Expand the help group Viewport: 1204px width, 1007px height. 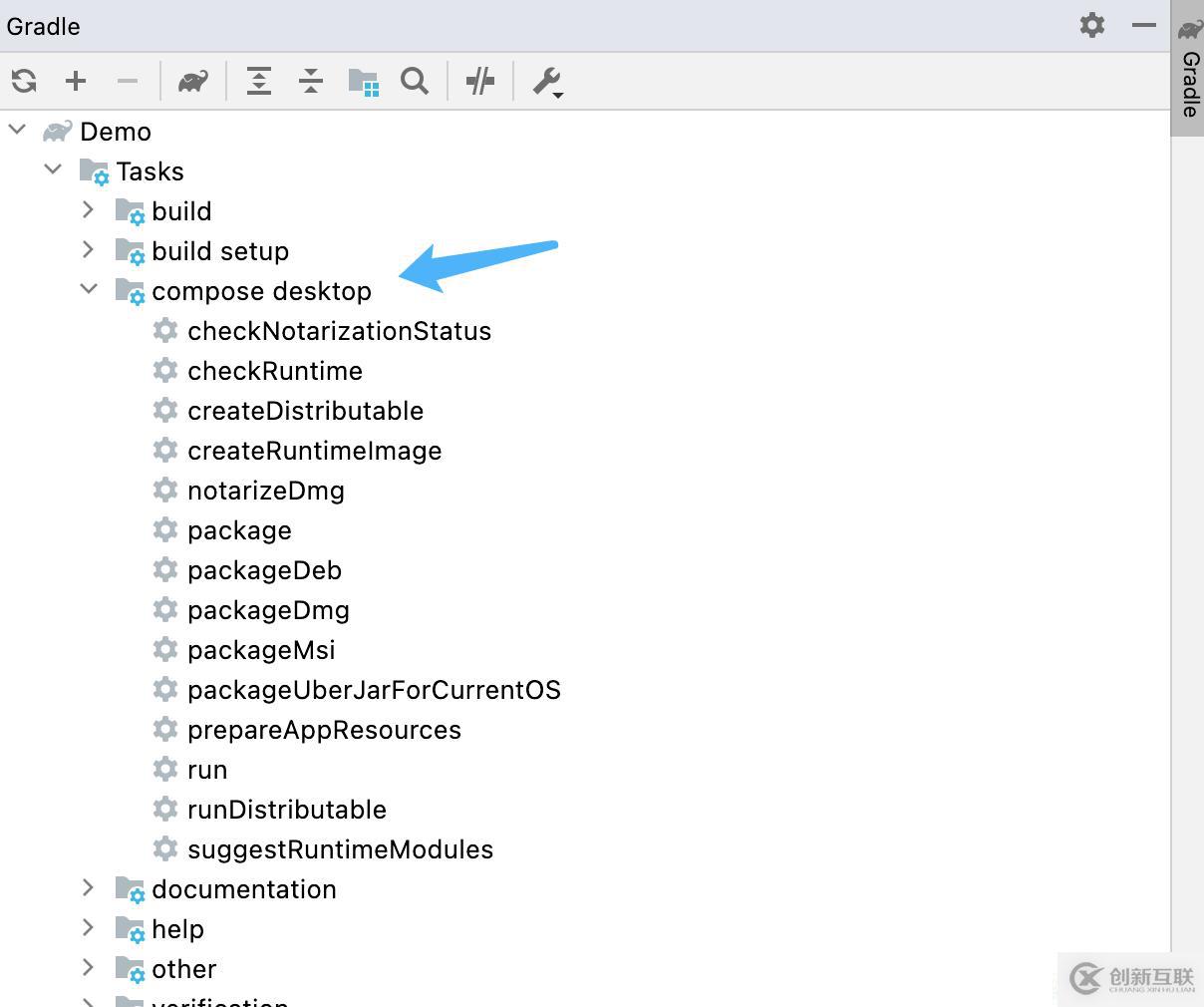(88, 927)
